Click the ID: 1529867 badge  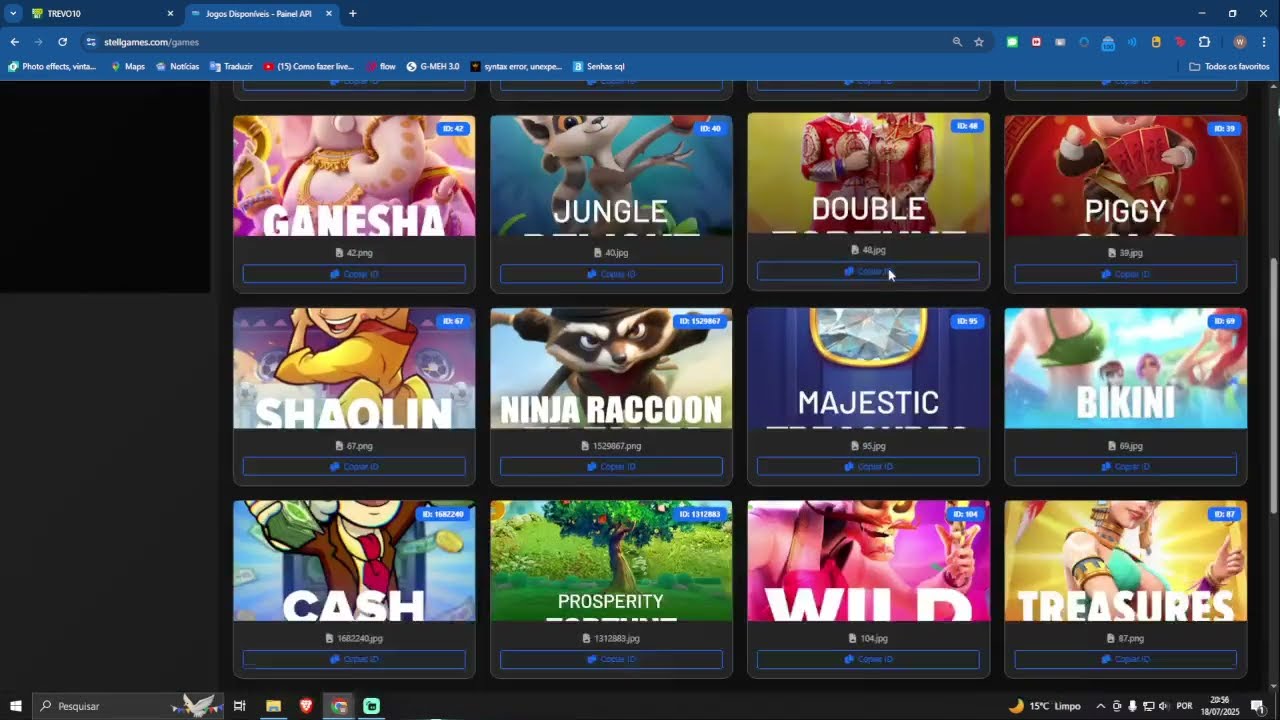pos(699,321)
